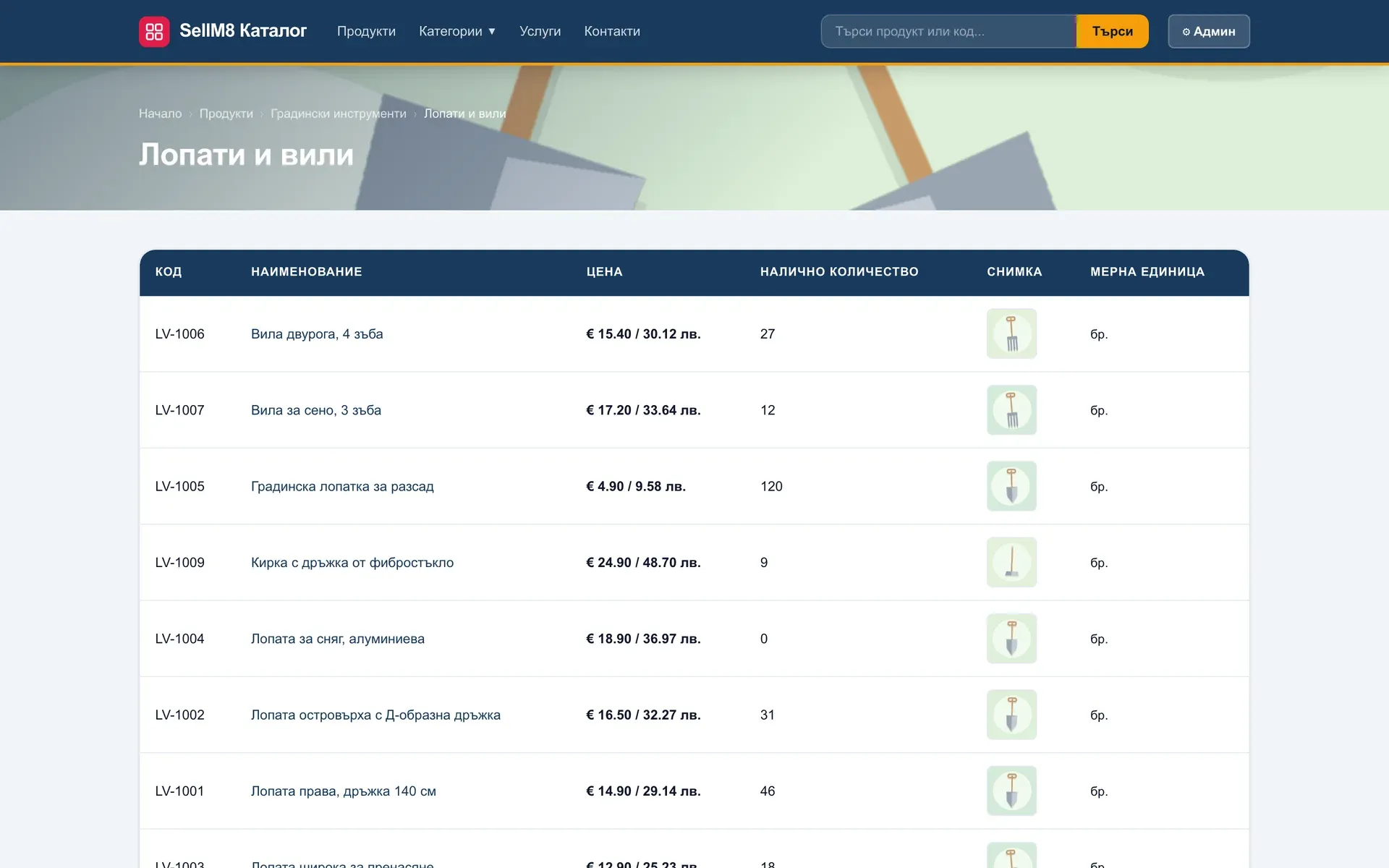The width and height of the screenshot is (1389, 868).
Task: Open product Вила двурога, 4 зъба
Action: pyautogui.click(x=317, y=333)
